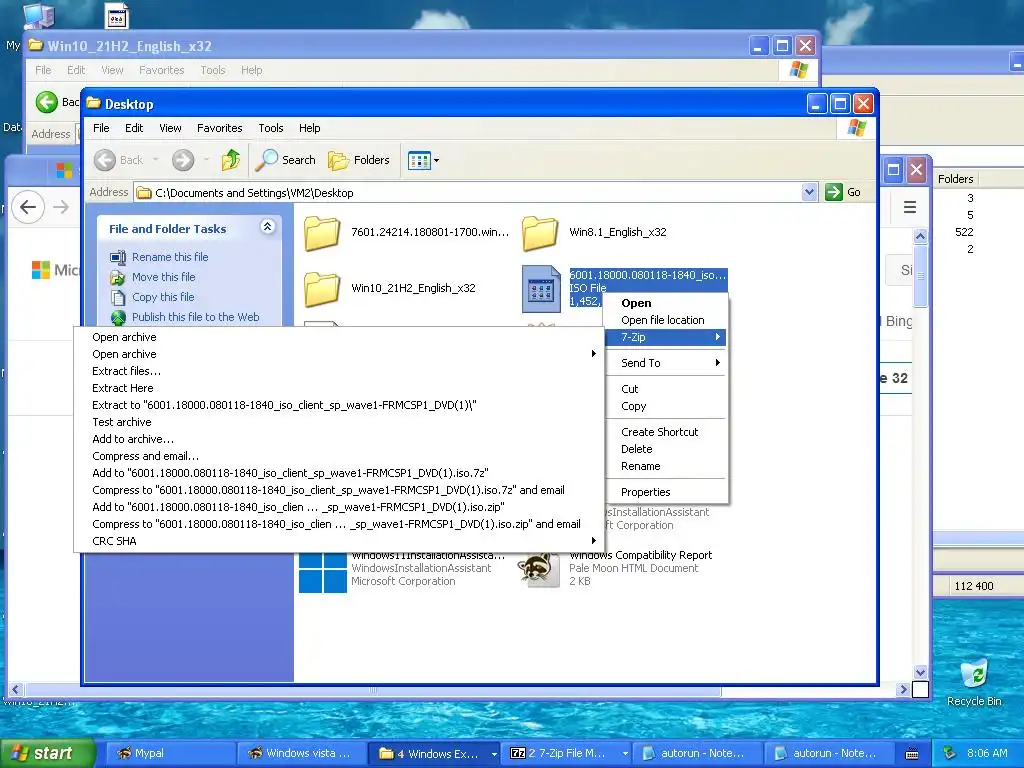Click the browser vertical scrollbar thumb
This screenshot has width=1024, height=768.
920,276
